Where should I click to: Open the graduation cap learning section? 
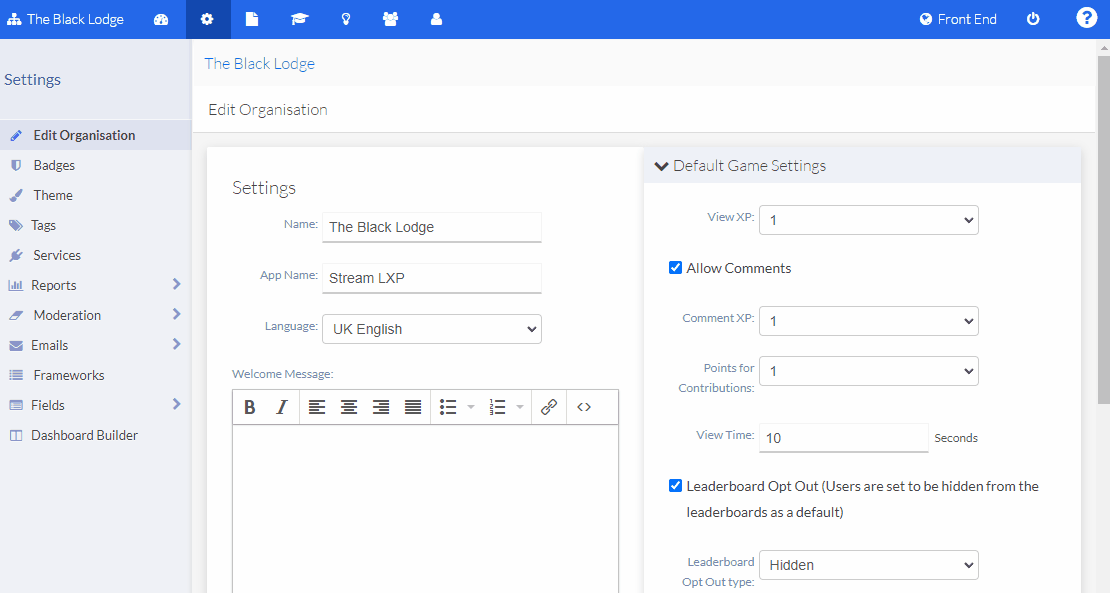(x=299, y=19)
